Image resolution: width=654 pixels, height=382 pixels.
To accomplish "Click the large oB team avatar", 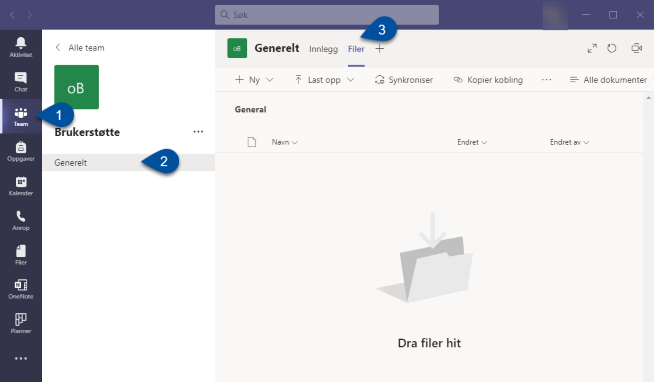I will pyautogui.click(x=76, y=87).
